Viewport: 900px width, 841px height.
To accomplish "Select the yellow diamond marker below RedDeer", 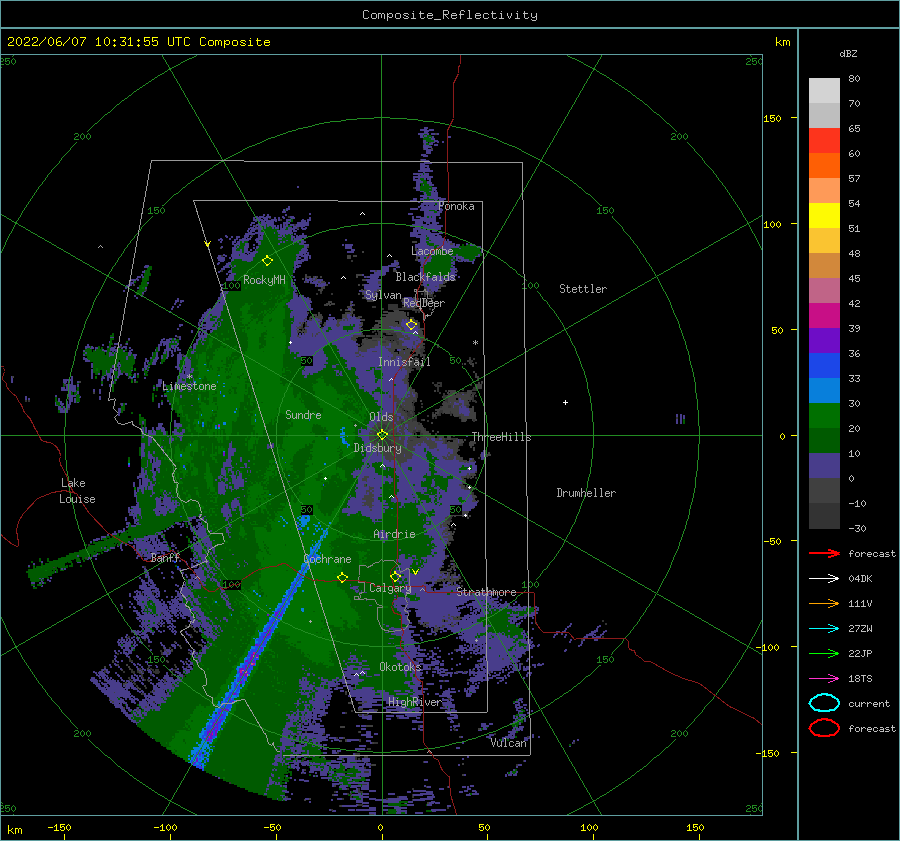I will coord(411,325).
